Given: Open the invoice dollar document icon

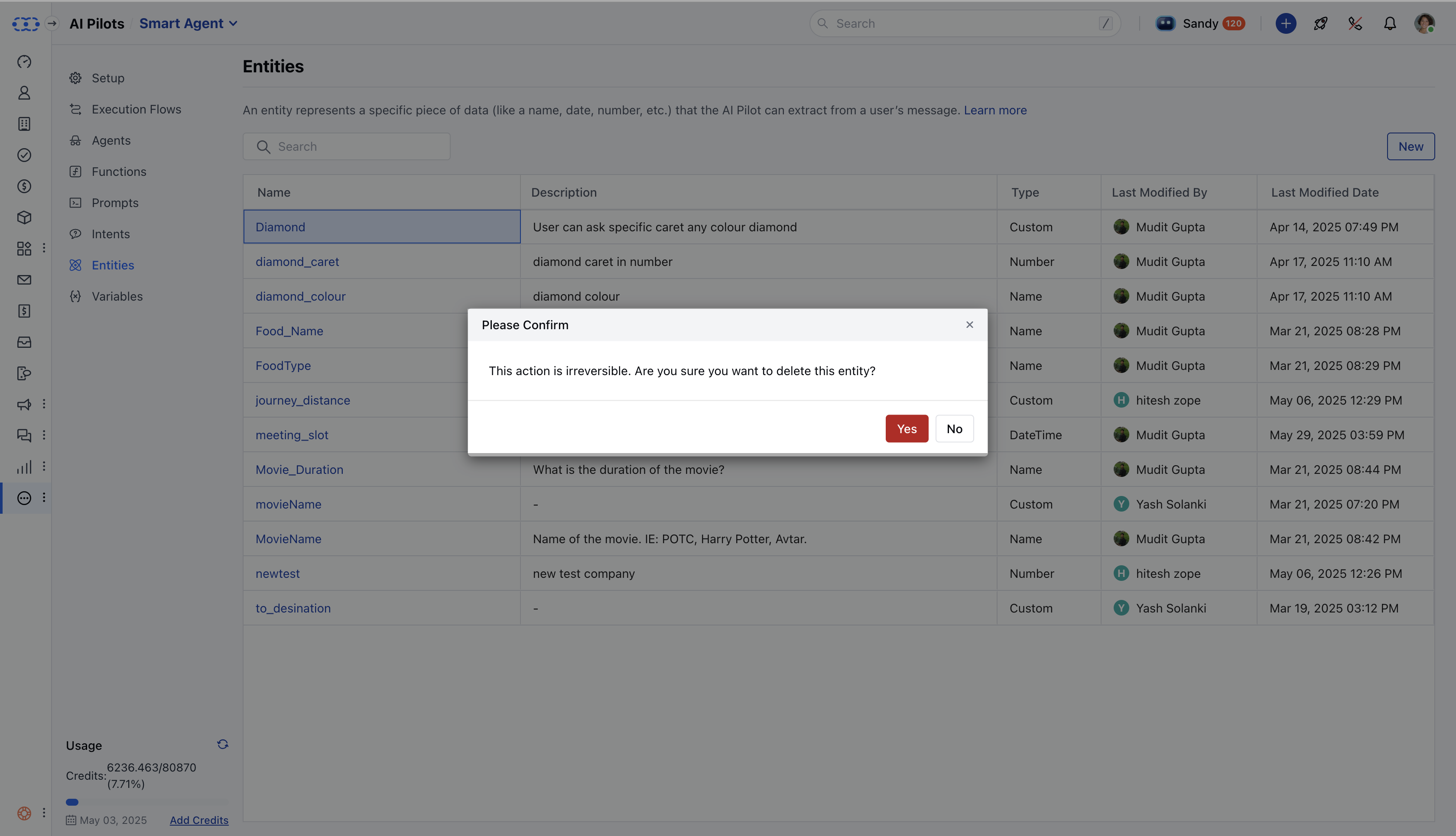Looking at the screenshot, I should [24, 311].
